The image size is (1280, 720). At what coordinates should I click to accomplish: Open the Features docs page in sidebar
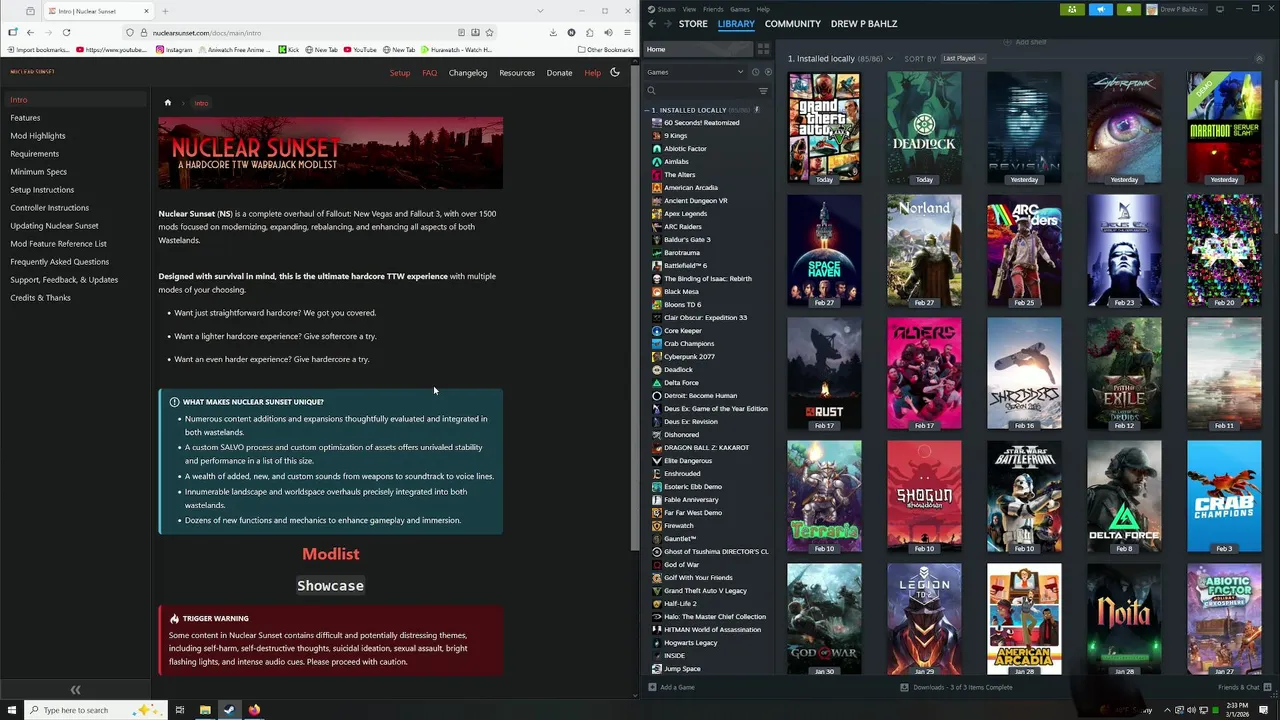pyautogui.click(x=26, y=117)
